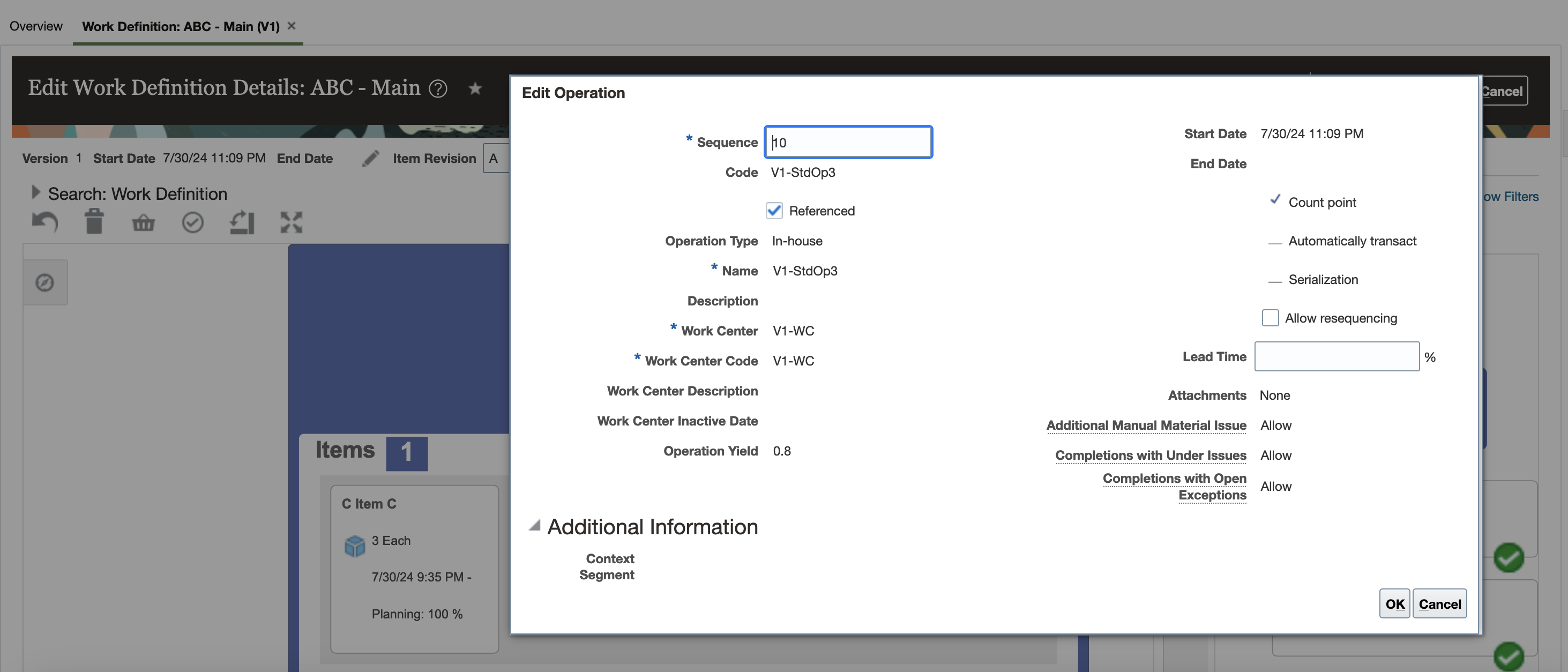The height and width of the screenshot is (672, 1568).
Task: Select the Work Definition: ABC - Main tab
Action: point(181,26)
